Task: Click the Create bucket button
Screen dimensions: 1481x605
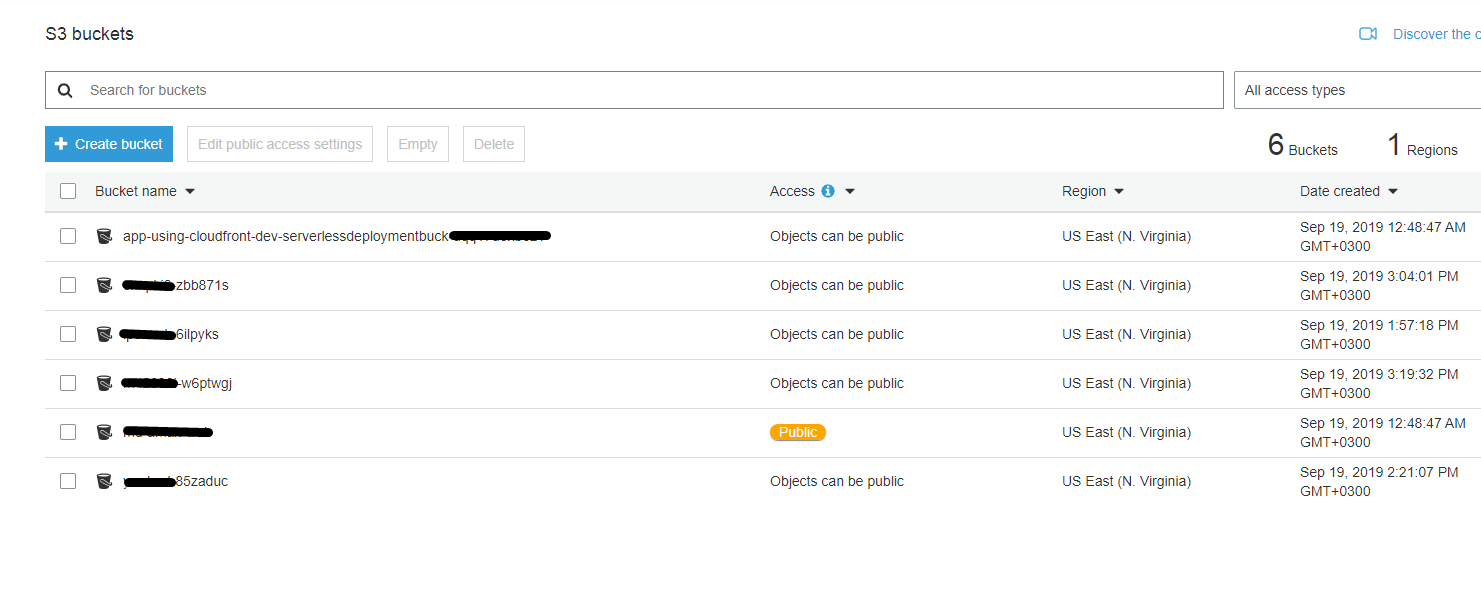Action: click(109, 144)
